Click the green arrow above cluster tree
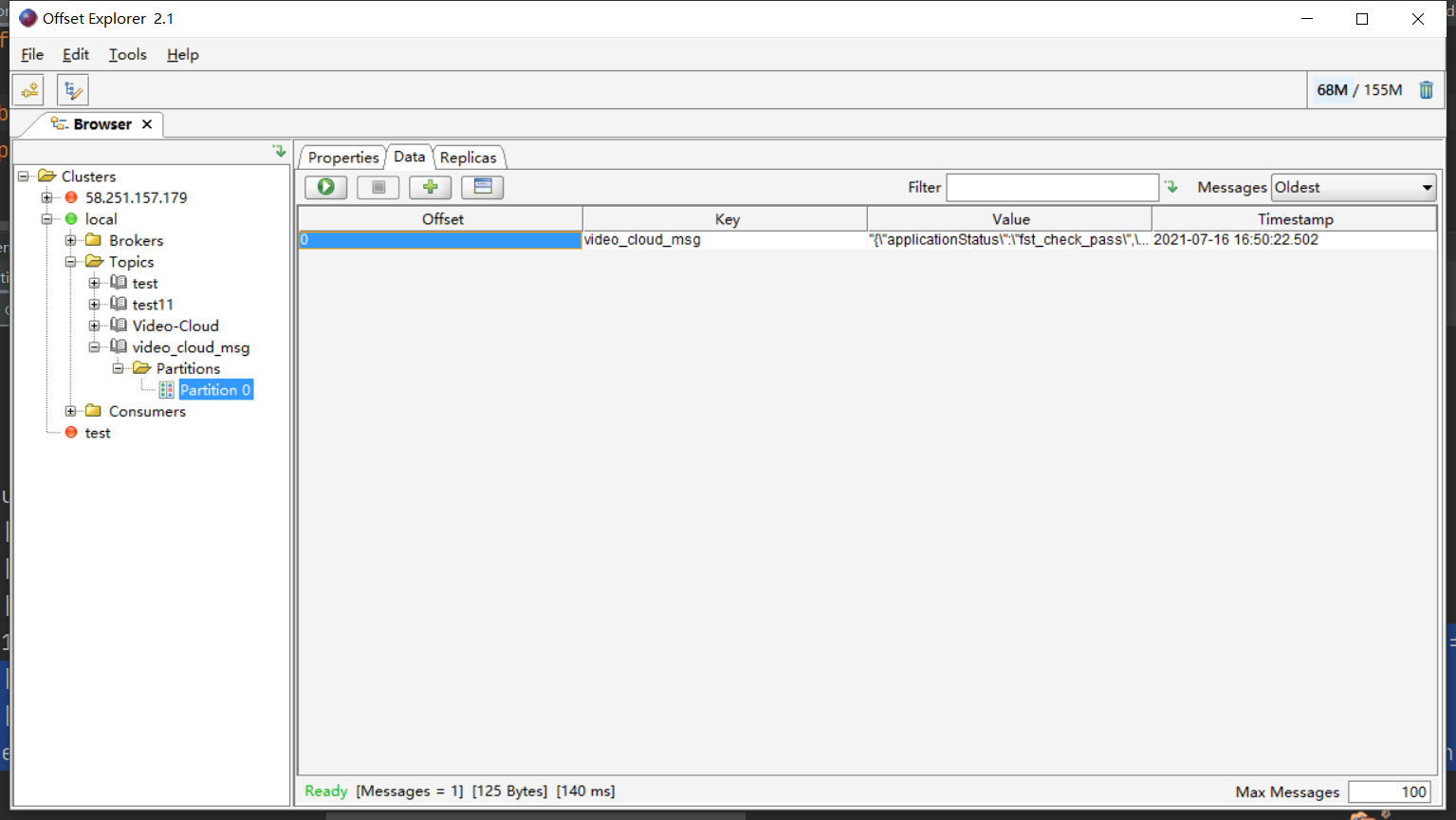 point(279,151)
